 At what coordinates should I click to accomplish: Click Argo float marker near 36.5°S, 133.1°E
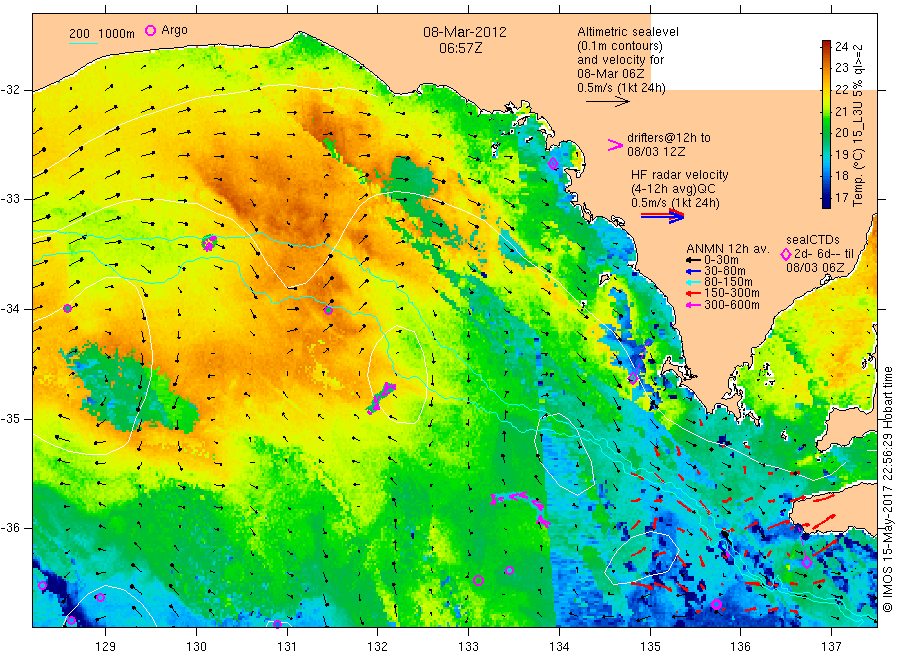478,580
